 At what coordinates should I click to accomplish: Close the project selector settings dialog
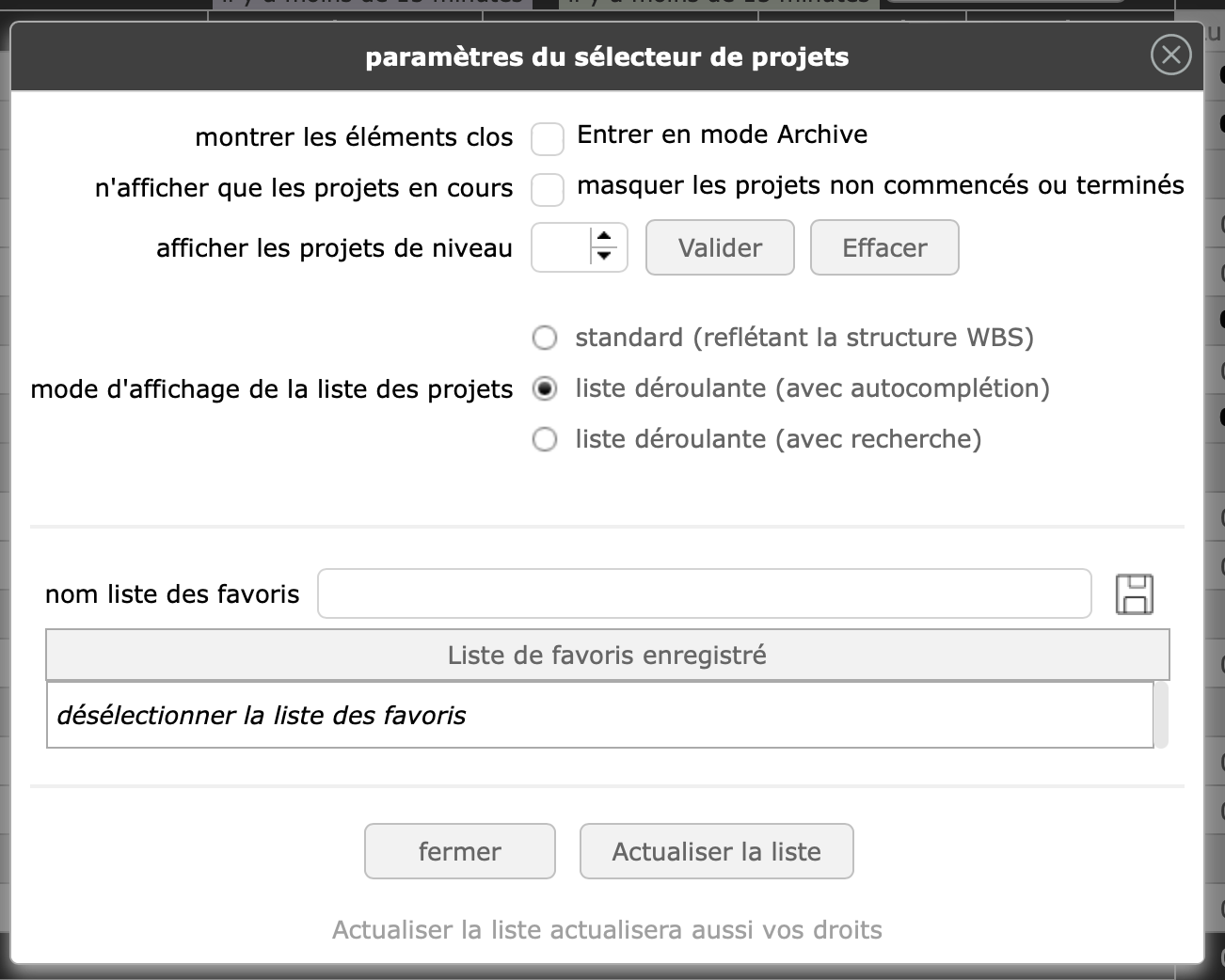coord(1170,55)
